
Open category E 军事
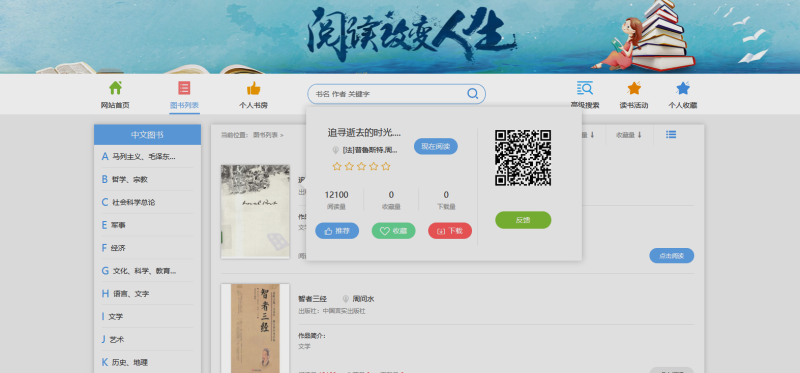(x=147, y=225)
